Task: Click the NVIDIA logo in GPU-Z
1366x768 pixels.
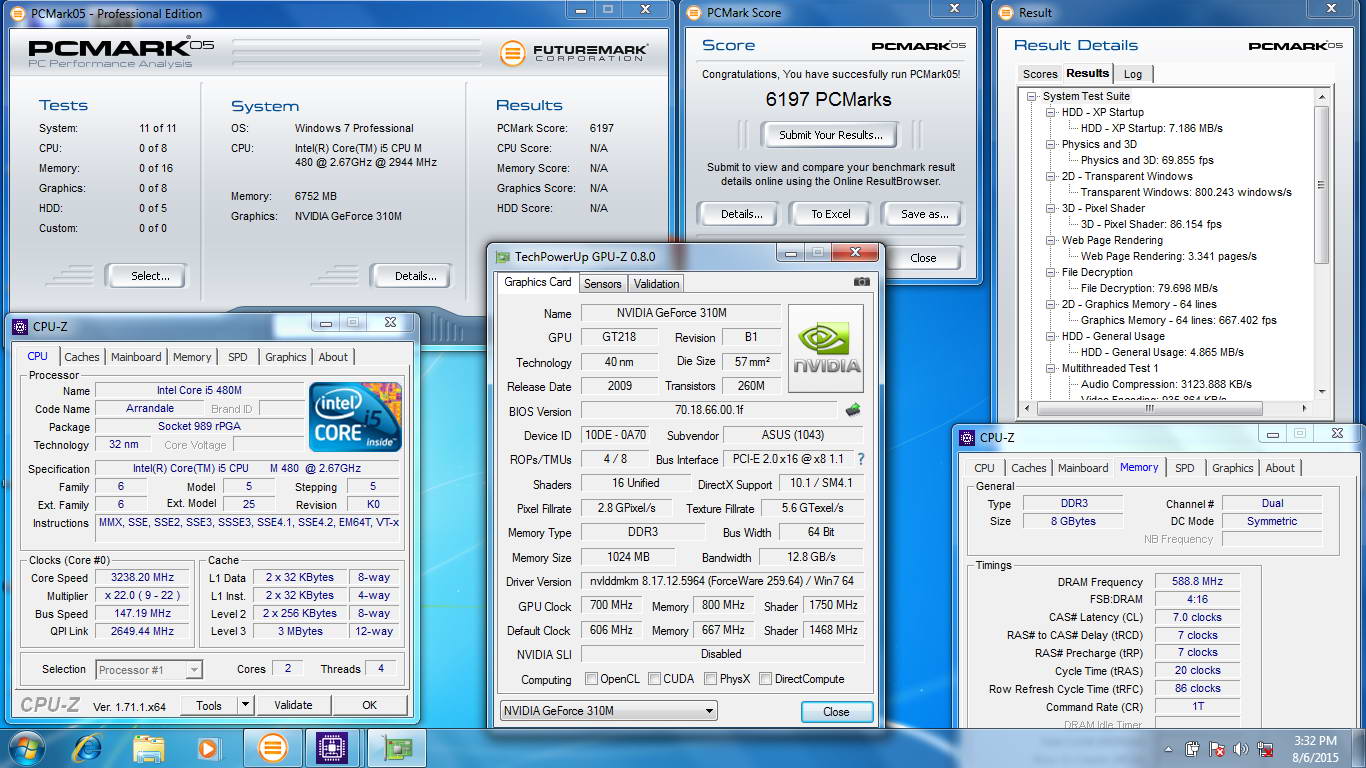Action: pos(826,350)
